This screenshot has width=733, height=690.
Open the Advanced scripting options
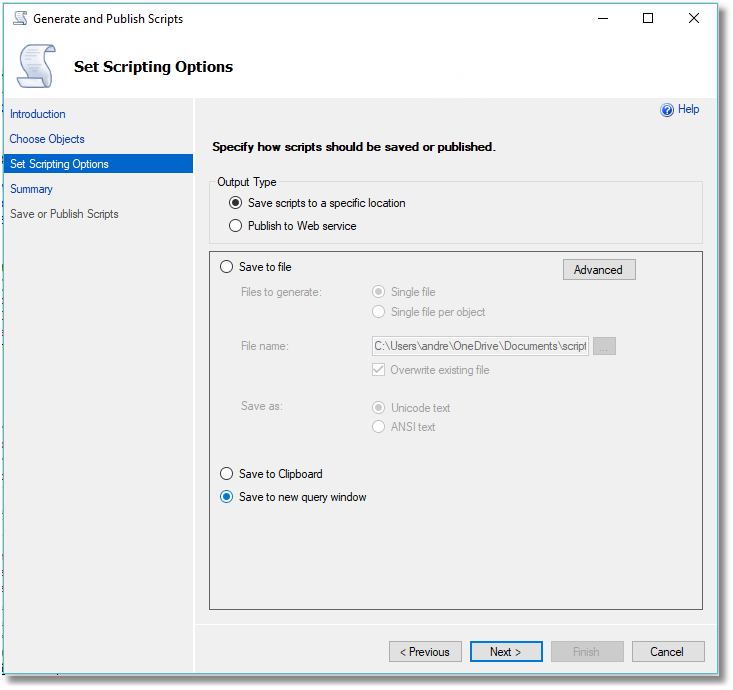tap(599, 270)
